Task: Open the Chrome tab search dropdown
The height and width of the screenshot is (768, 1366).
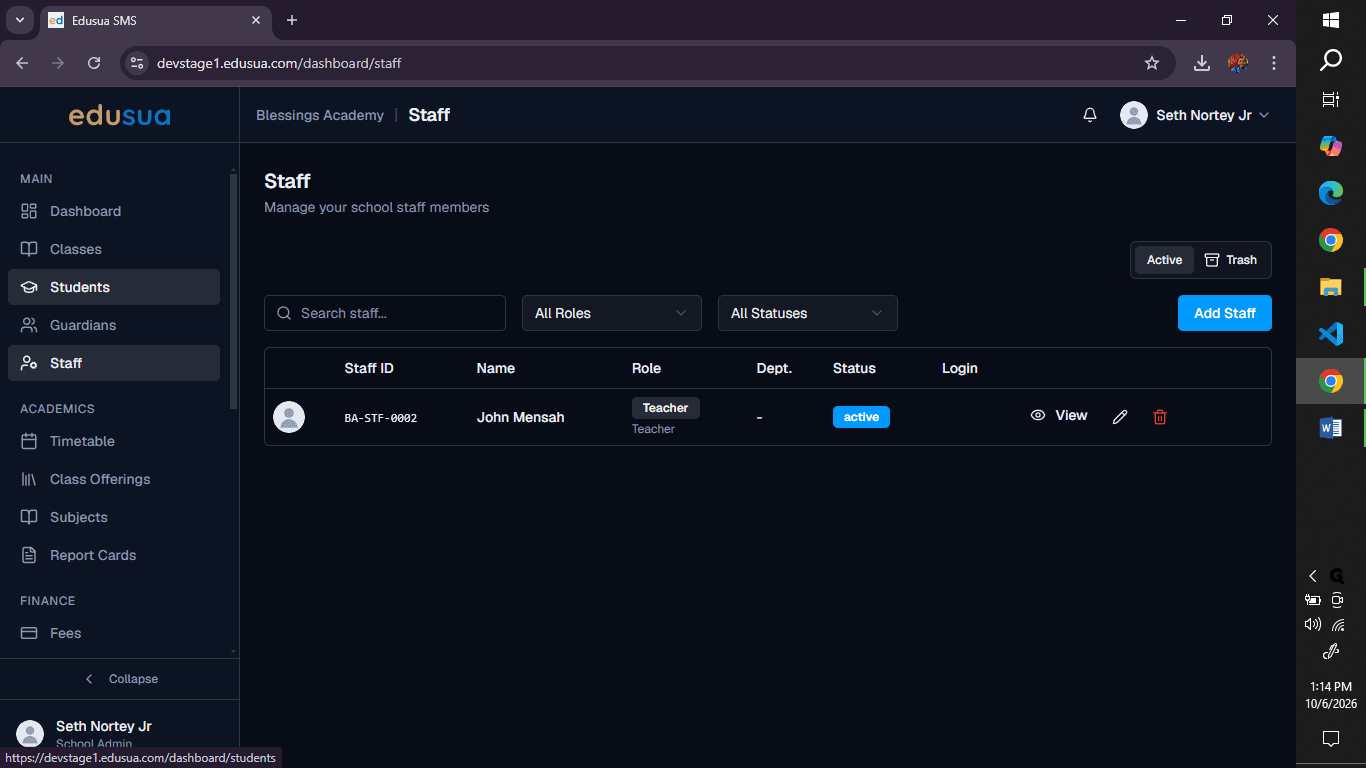Action: tap(19, 20)
